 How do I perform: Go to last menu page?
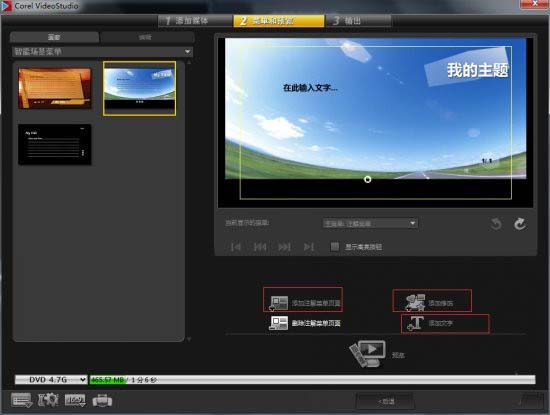pyautogui.click(x=309, y=247)
